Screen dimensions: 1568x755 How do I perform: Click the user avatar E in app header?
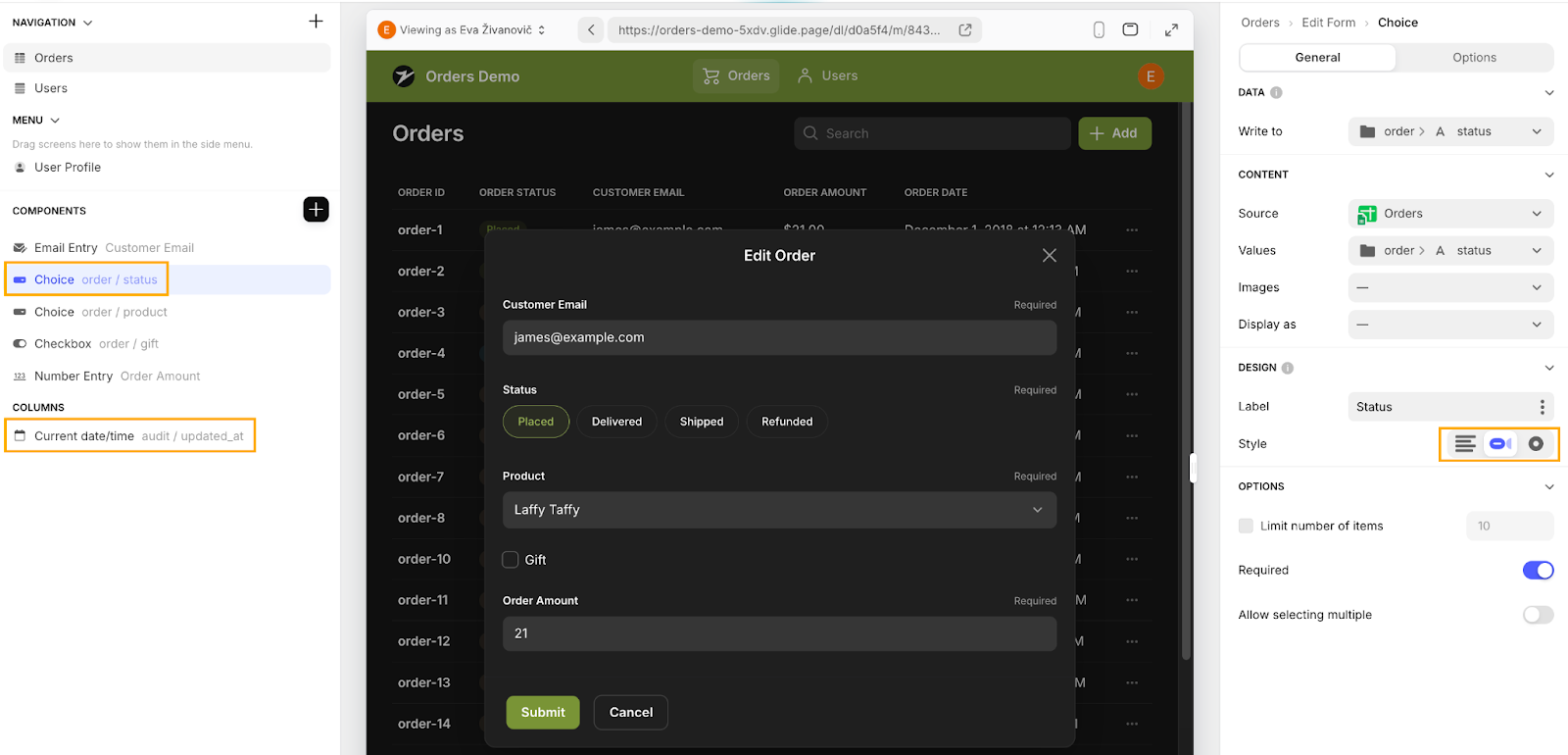[x=1151, y=75]
